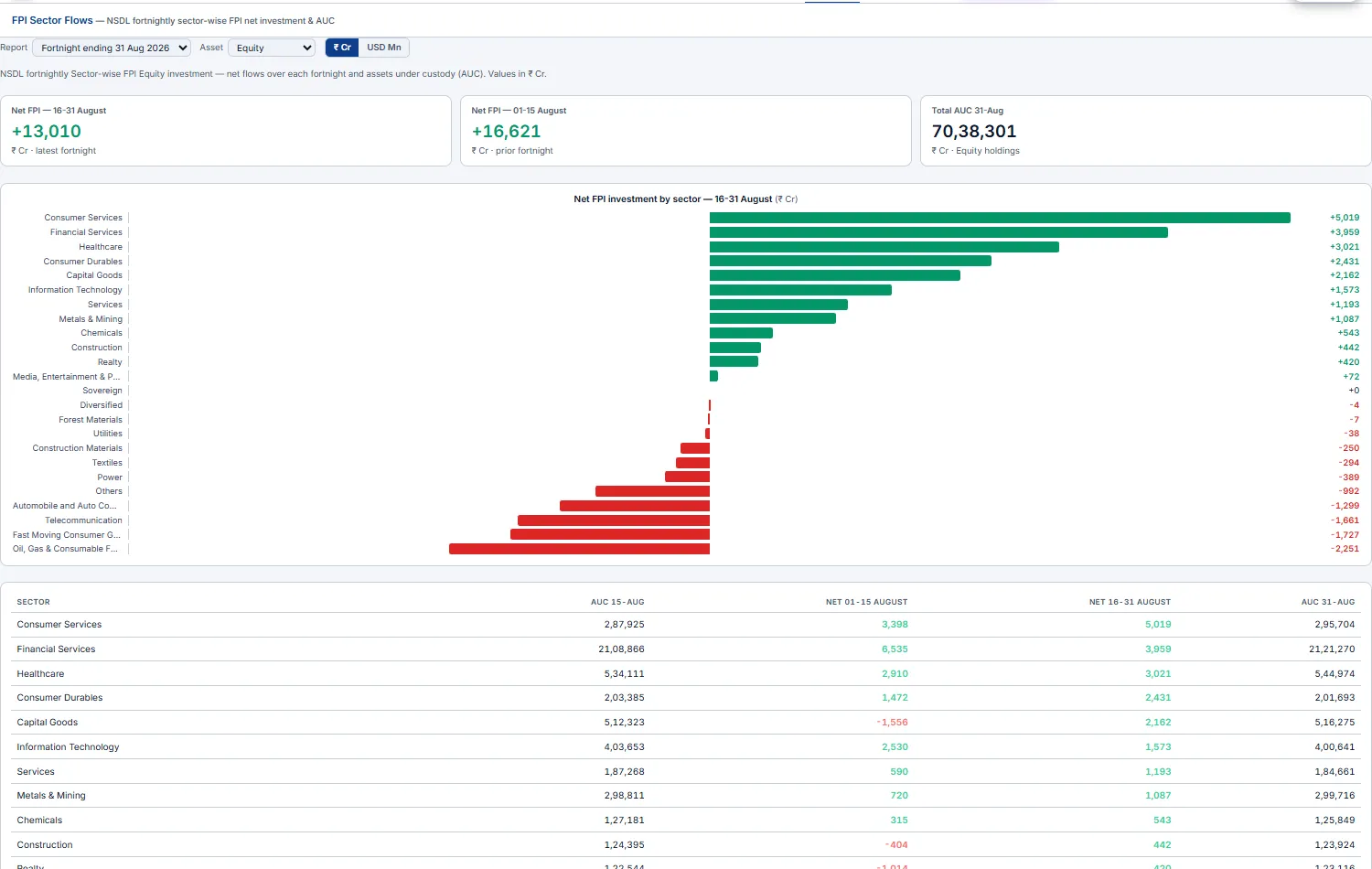
Task: Click the Metals & Mining chart label
Action: [x=91, y=319]
